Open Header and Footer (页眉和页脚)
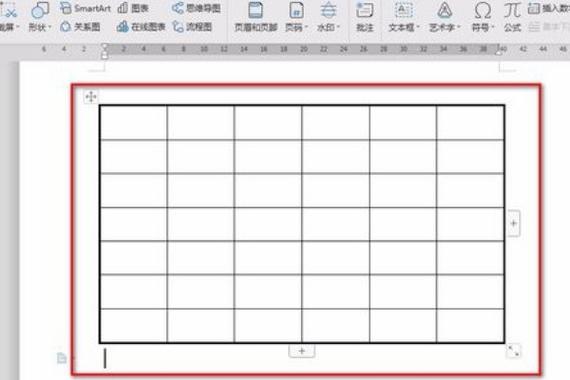Image resolution: width=570 pixels, height=380 pixels. point(256,17)
